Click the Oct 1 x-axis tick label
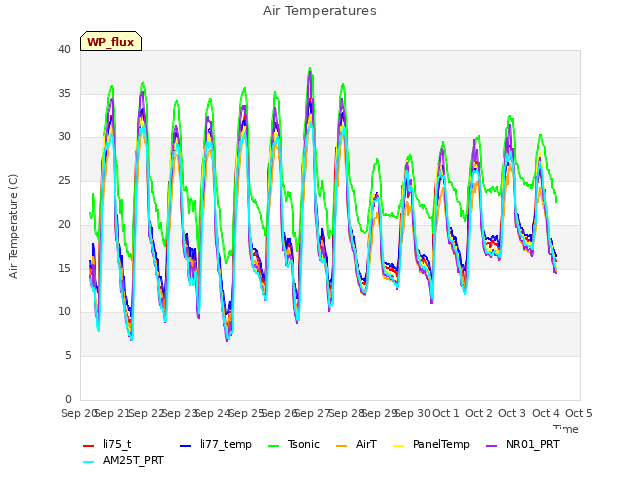Screen dimensions: 640x480 (446, 413)
